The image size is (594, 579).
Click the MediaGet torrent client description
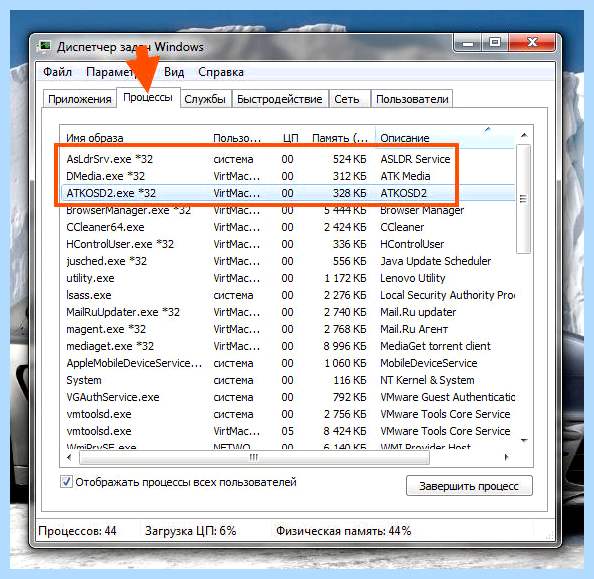point(435,346)
